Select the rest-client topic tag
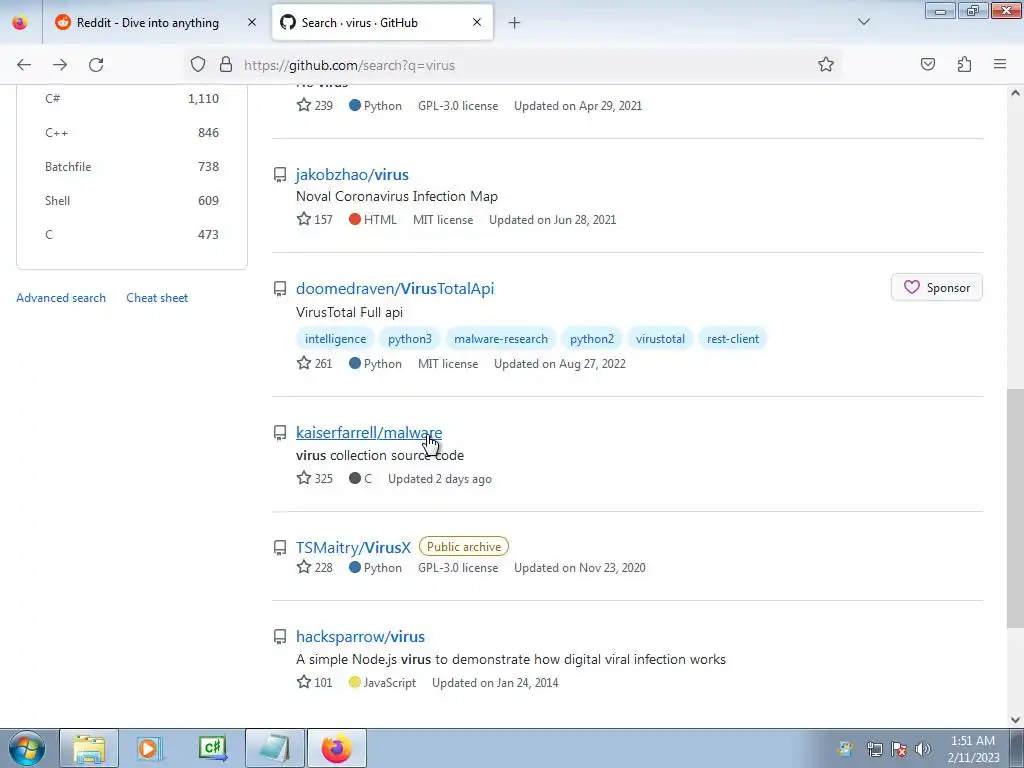The width and height of the screenshot is (1024, 768). 733,339
